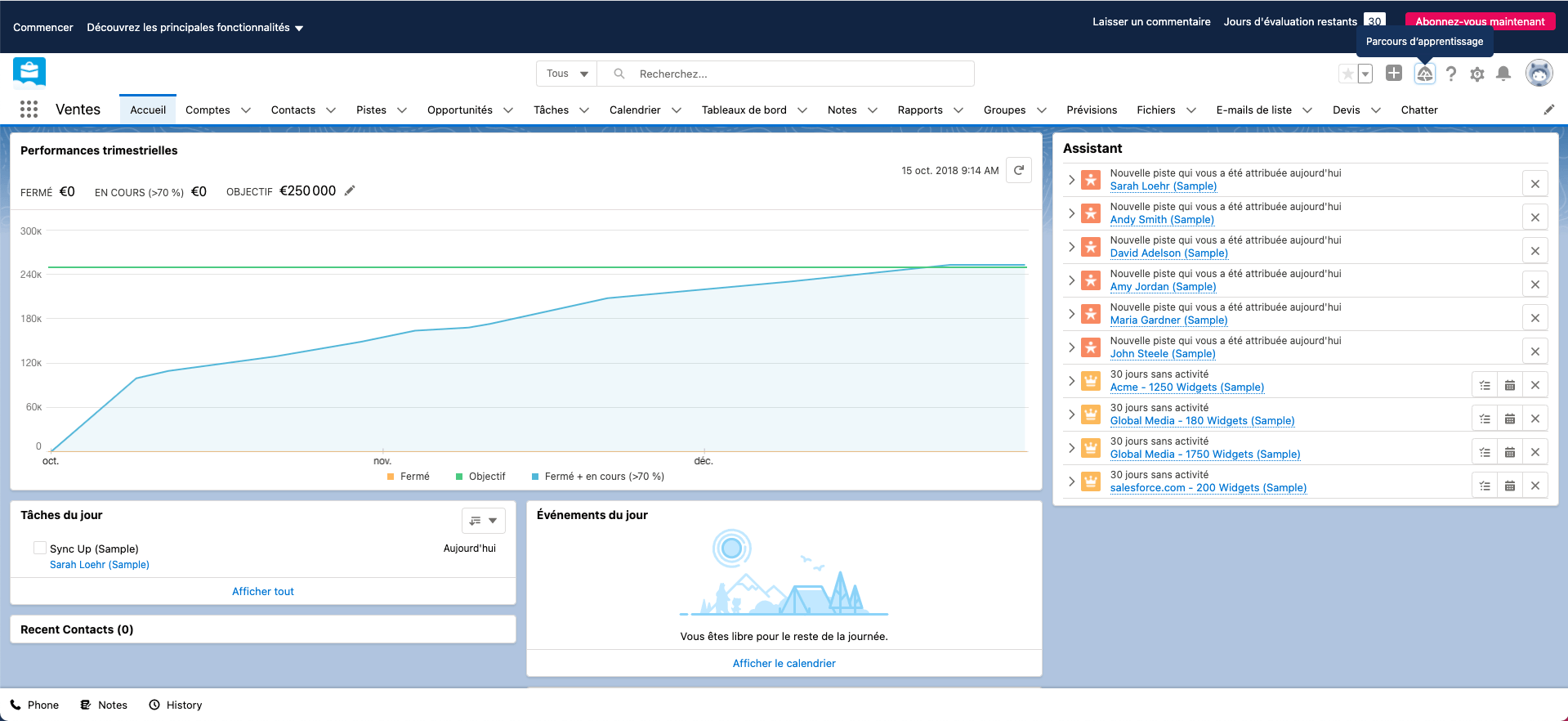Switch to the Prévisions tab
Screen dimensions: 1568x721
pos(1091,110)
